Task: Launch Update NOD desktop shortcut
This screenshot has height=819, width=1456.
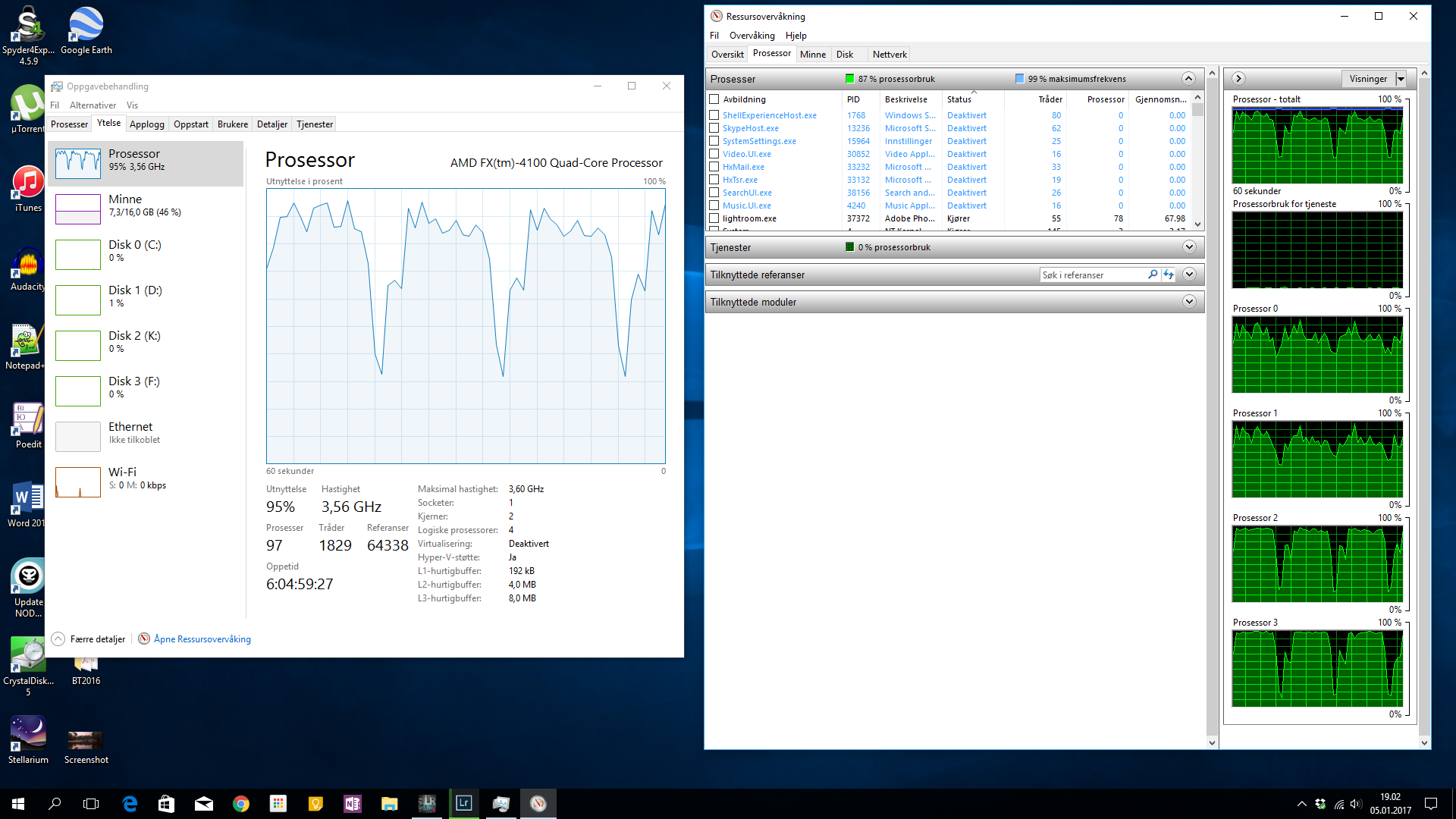Action: (28, 588)
